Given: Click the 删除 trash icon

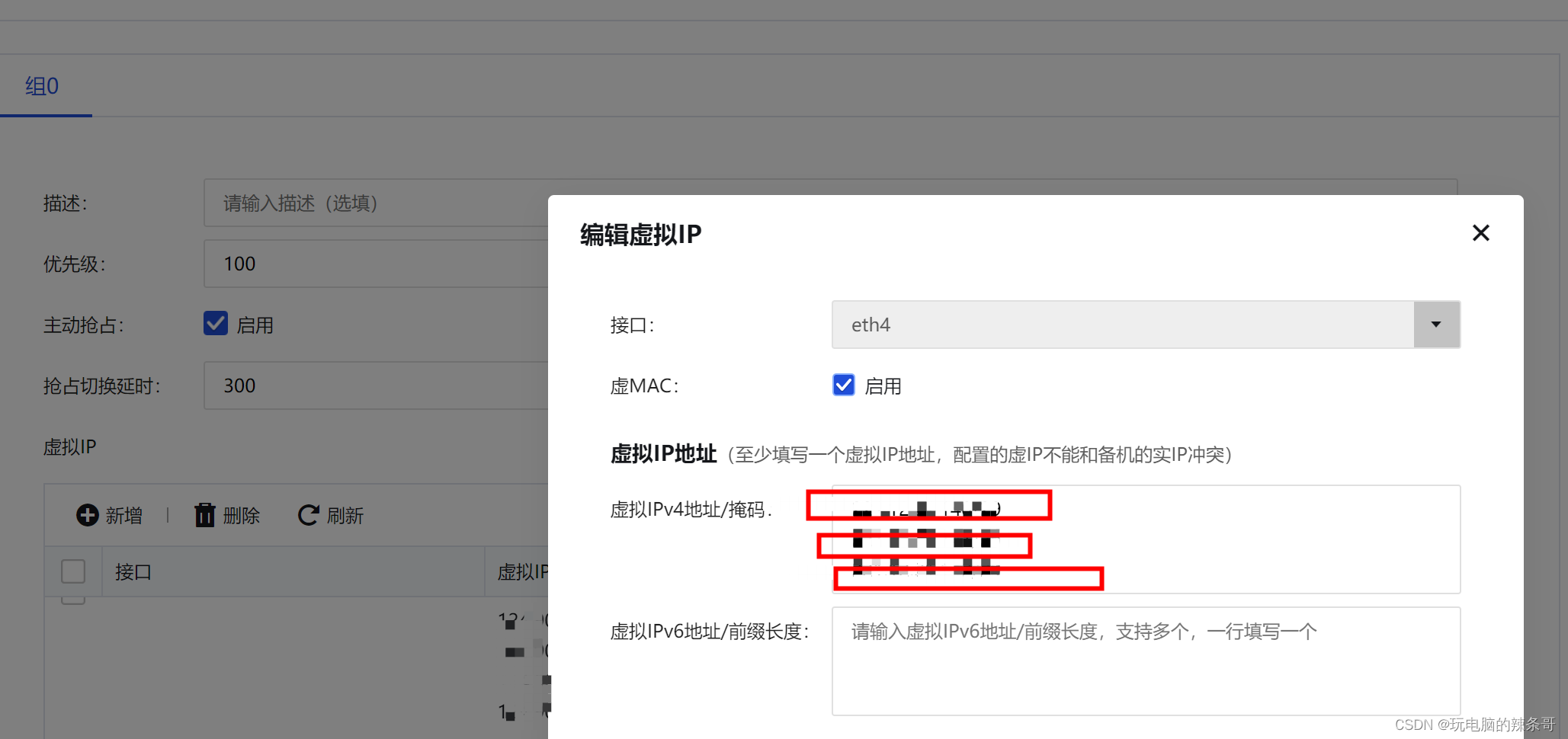Looking at the screenshot, I should 205,515.
